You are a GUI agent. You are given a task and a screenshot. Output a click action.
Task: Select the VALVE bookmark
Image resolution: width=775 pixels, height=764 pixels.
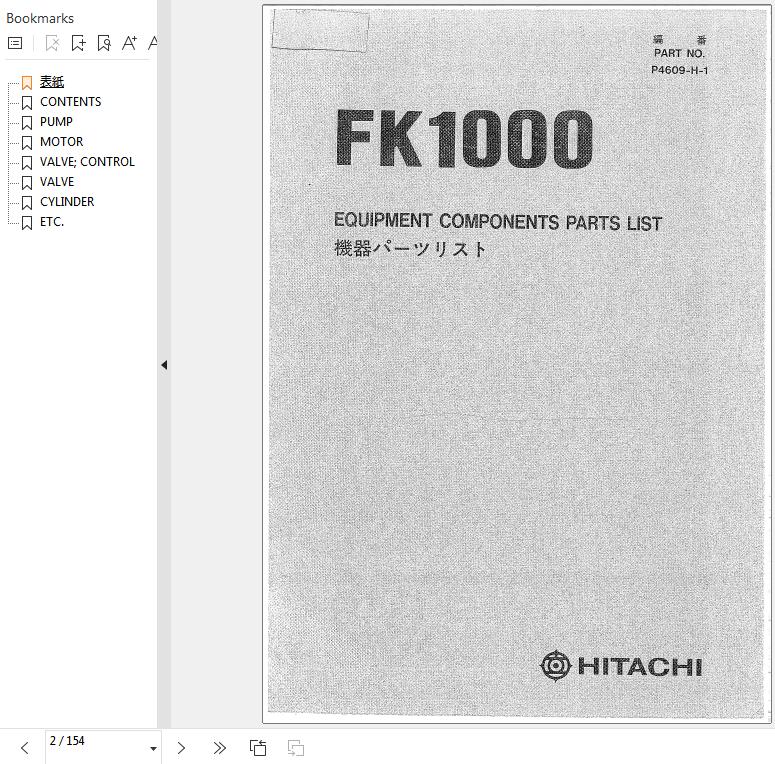57,182
